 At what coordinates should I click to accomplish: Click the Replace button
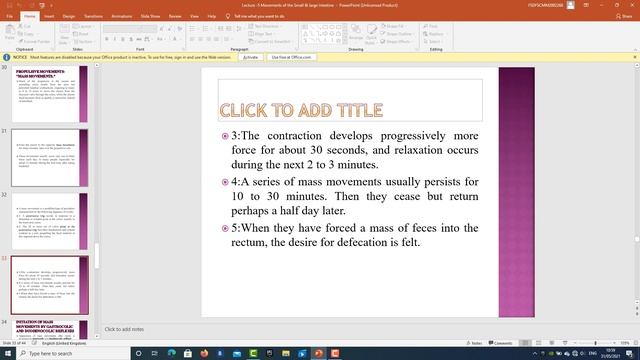pos(433,34)
